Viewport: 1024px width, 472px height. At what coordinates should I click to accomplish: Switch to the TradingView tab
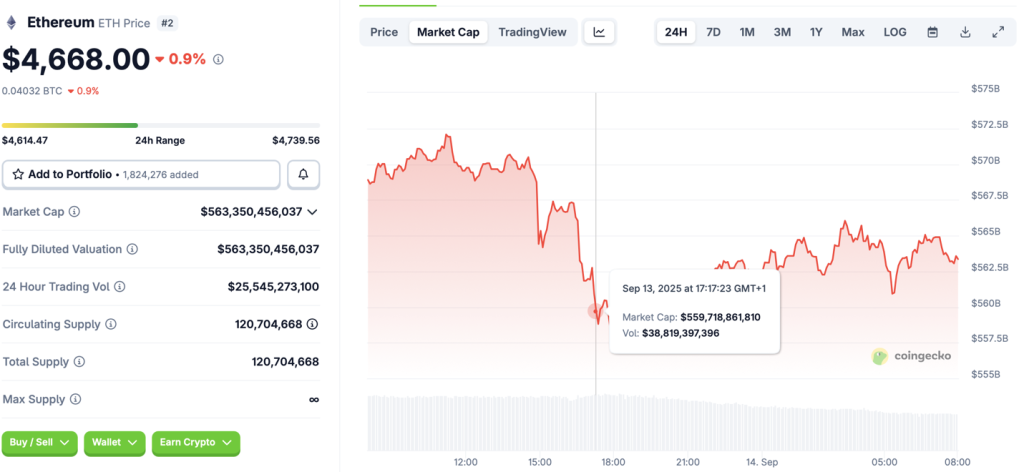pos(532,32)
